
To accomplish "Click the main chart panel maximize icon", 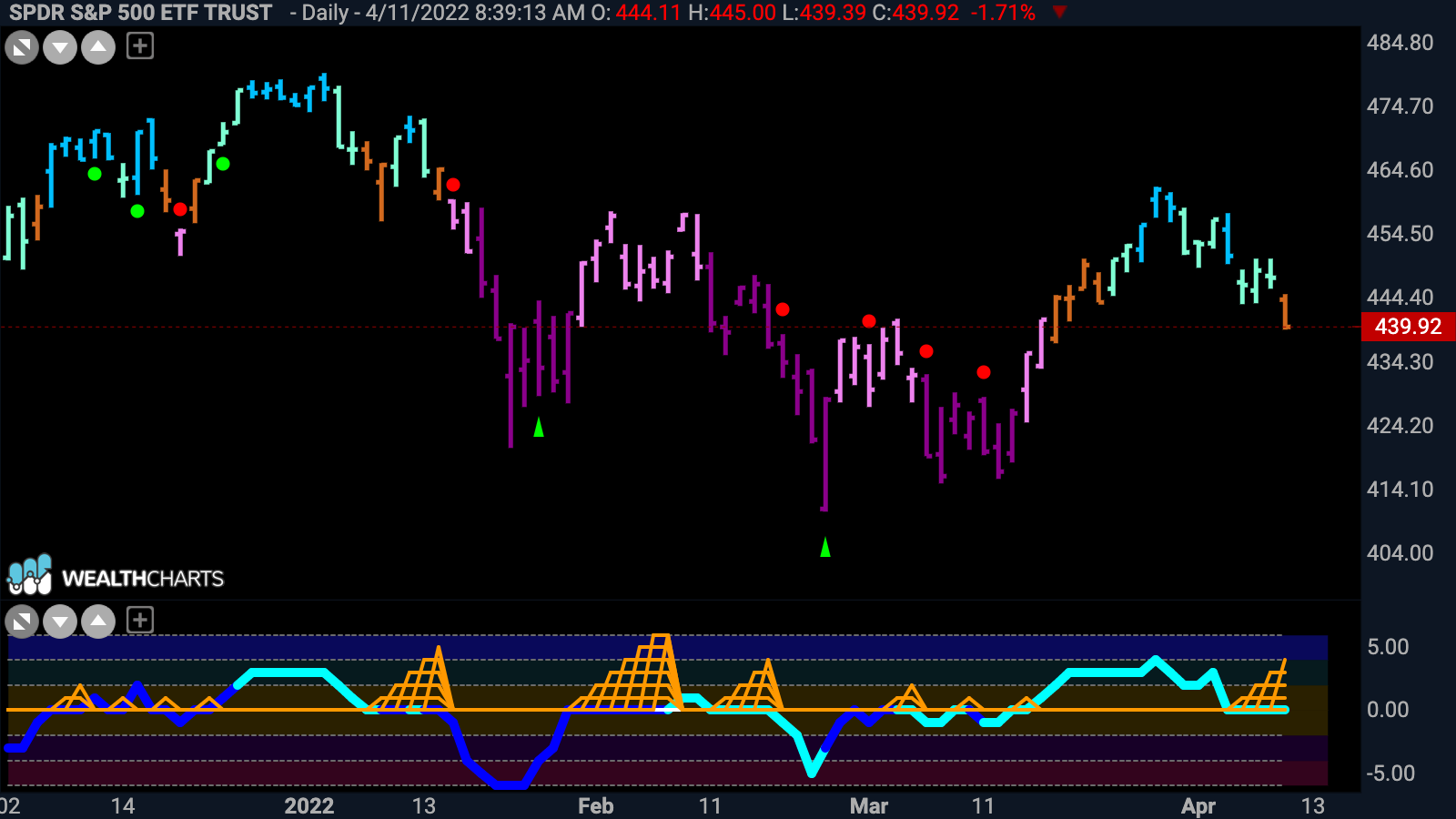I will pos(22,47).
